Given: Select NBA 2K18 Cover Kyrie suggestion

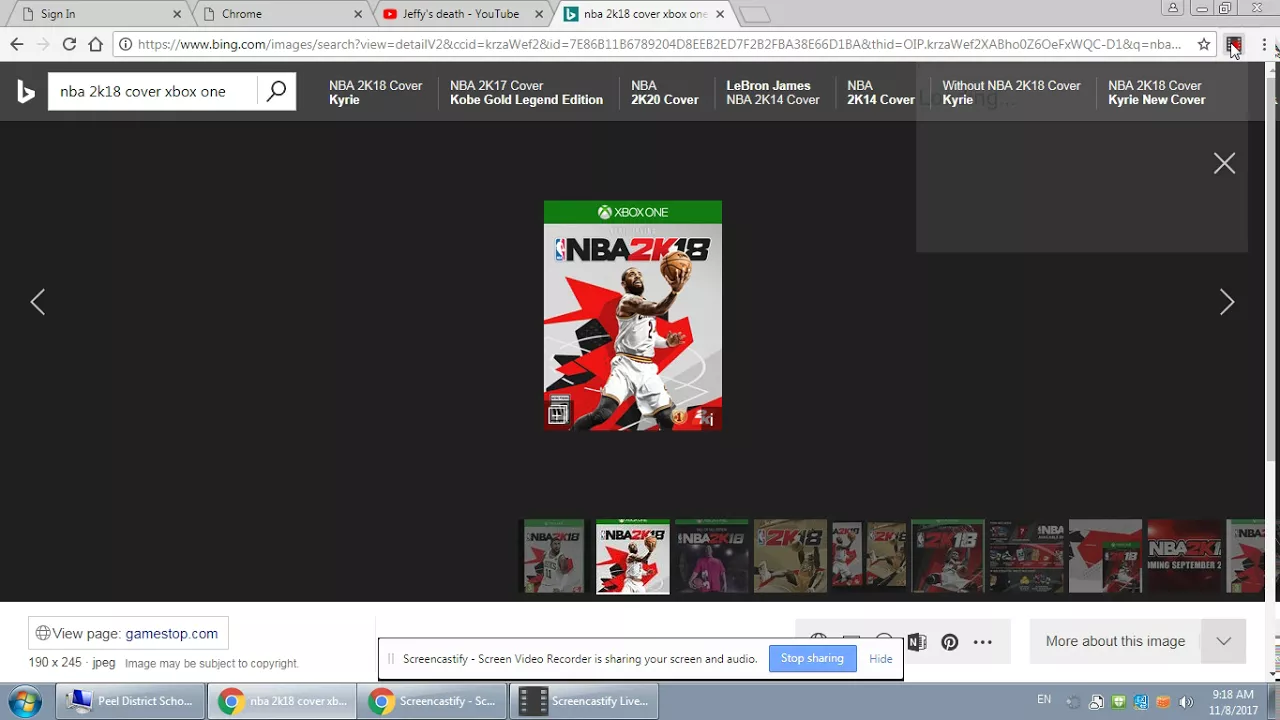Looking at the screenshot, I should [x=376, y=92].
